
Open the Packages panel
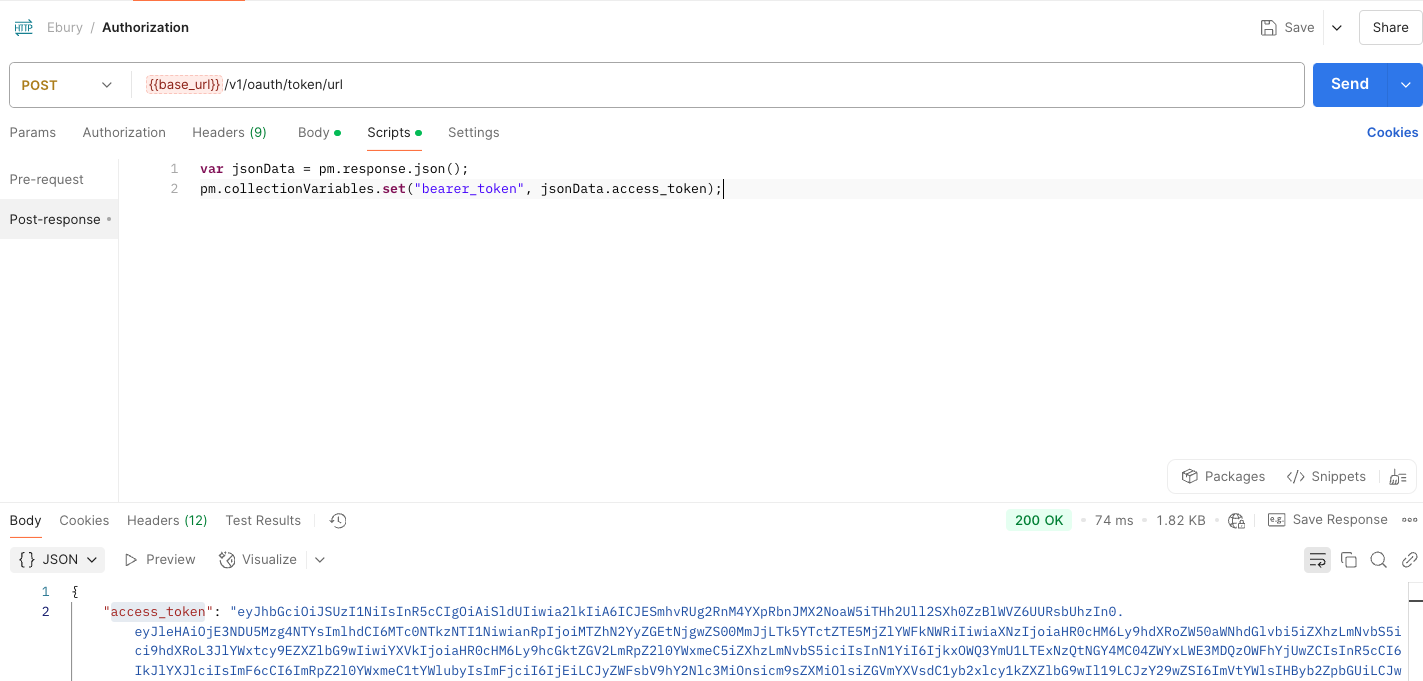[1223, 476]
